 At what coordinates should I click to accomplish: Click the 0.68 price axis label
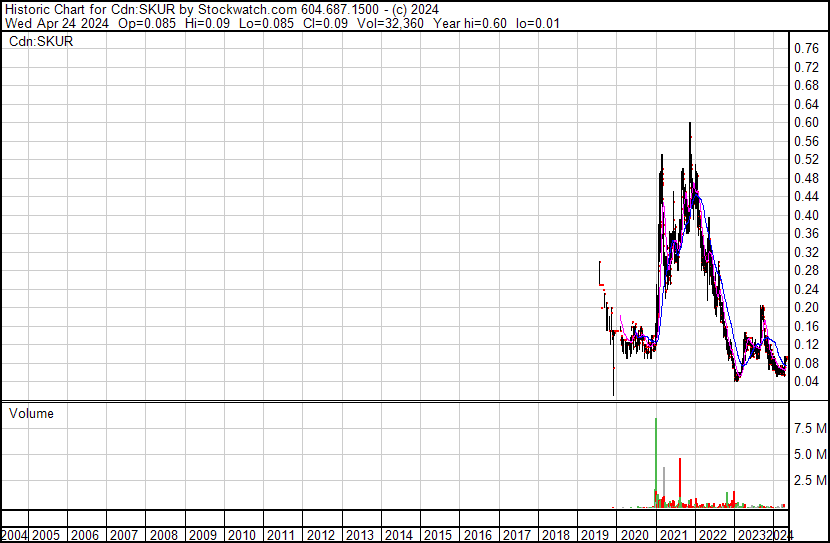[807, 86]
